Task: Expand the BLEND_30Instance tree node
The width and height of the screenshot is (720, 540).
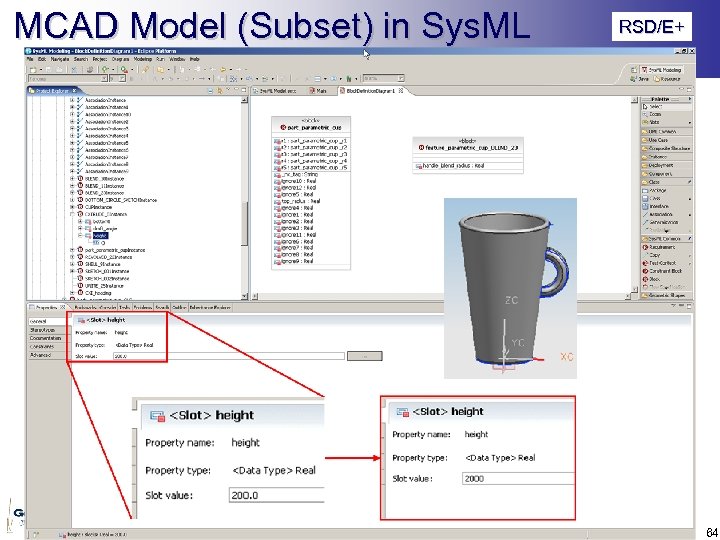Action: [x=72, y=179]
